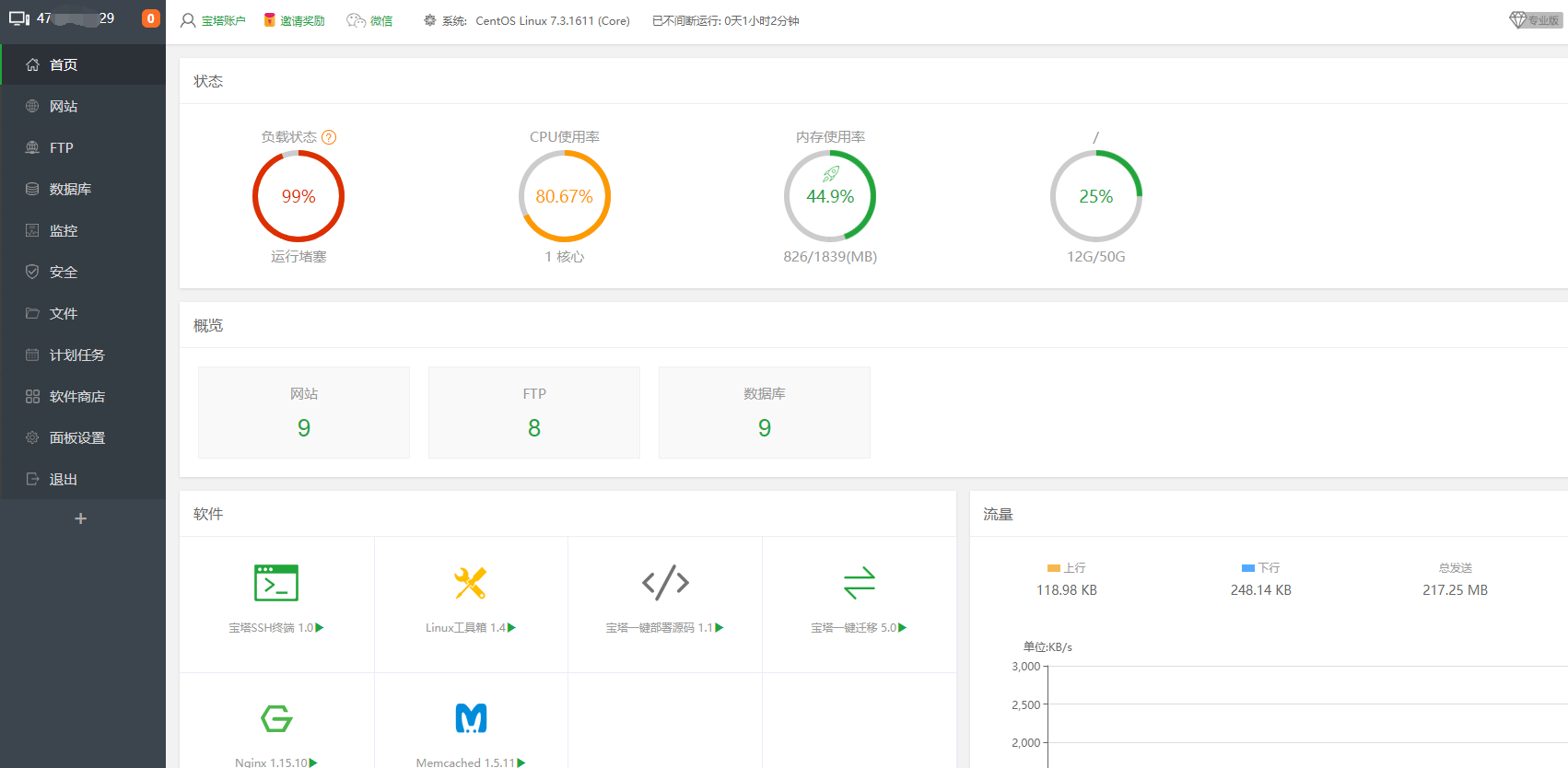Click the system gear icon in header
This screenshot has width=1568, height=768.
click(429, 20)
